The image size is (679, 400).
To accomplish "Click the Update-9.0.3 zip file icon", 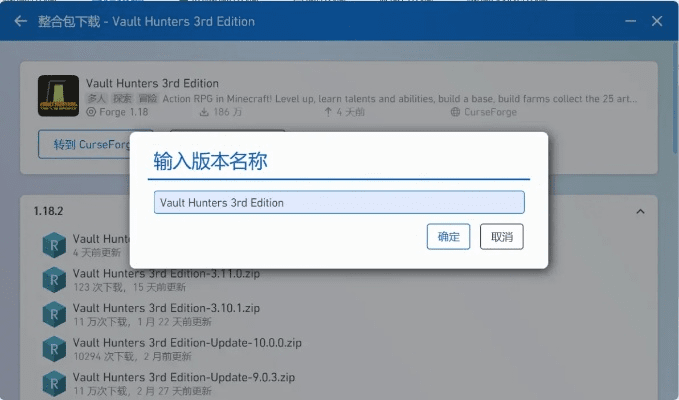I will pyautogui.click(x=53, y=383).
